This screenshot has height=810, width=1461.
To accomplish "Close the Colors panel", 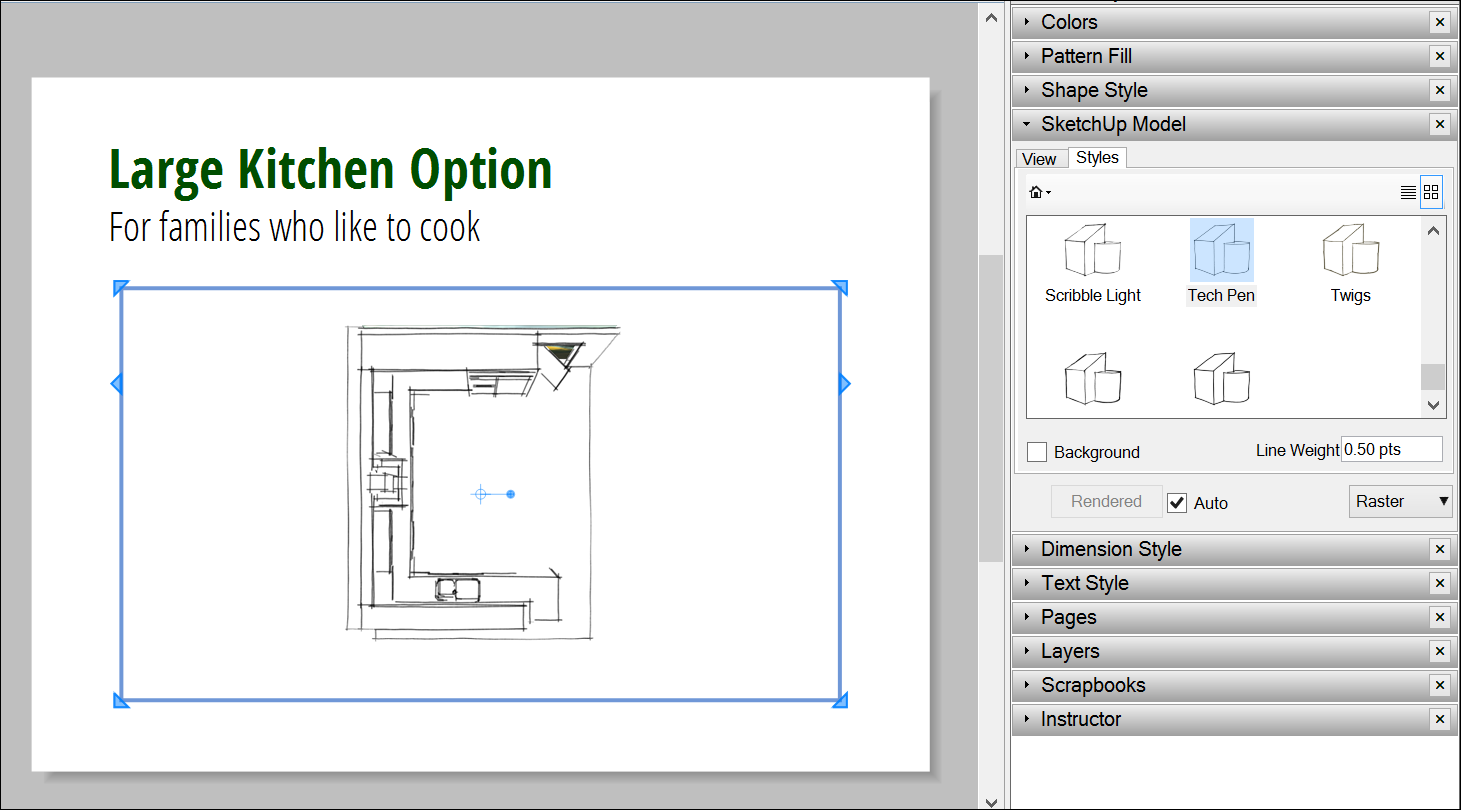I will [1439, 22].
